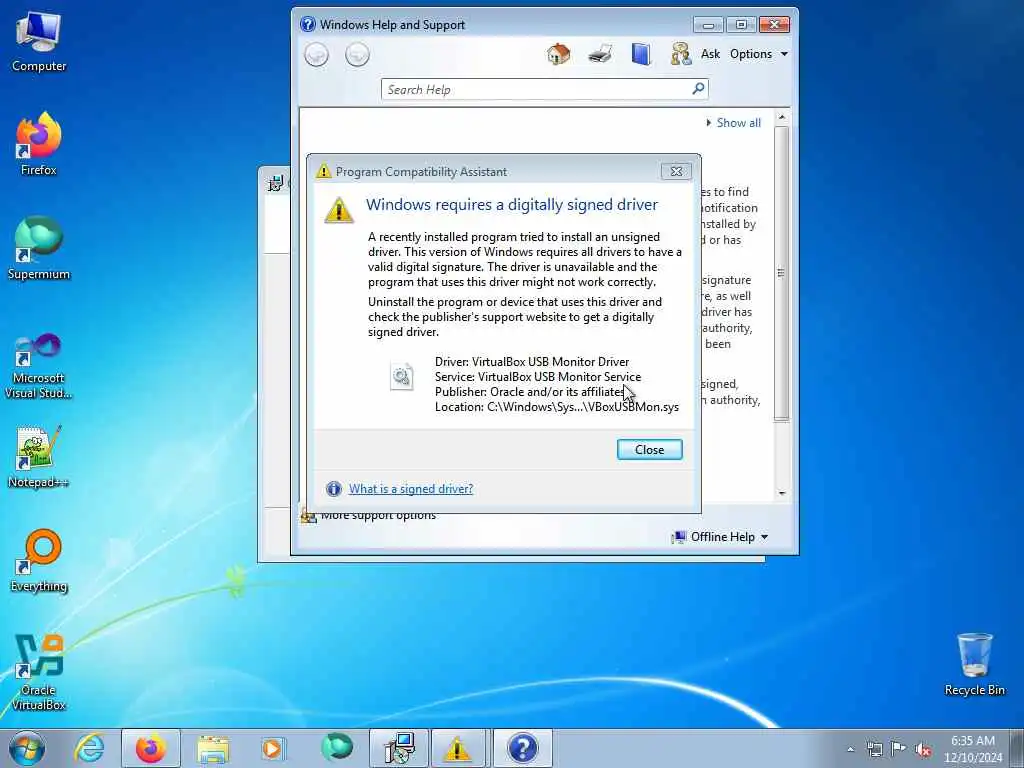Click scrollbar up arrow in Help window

tap(781, 118)
